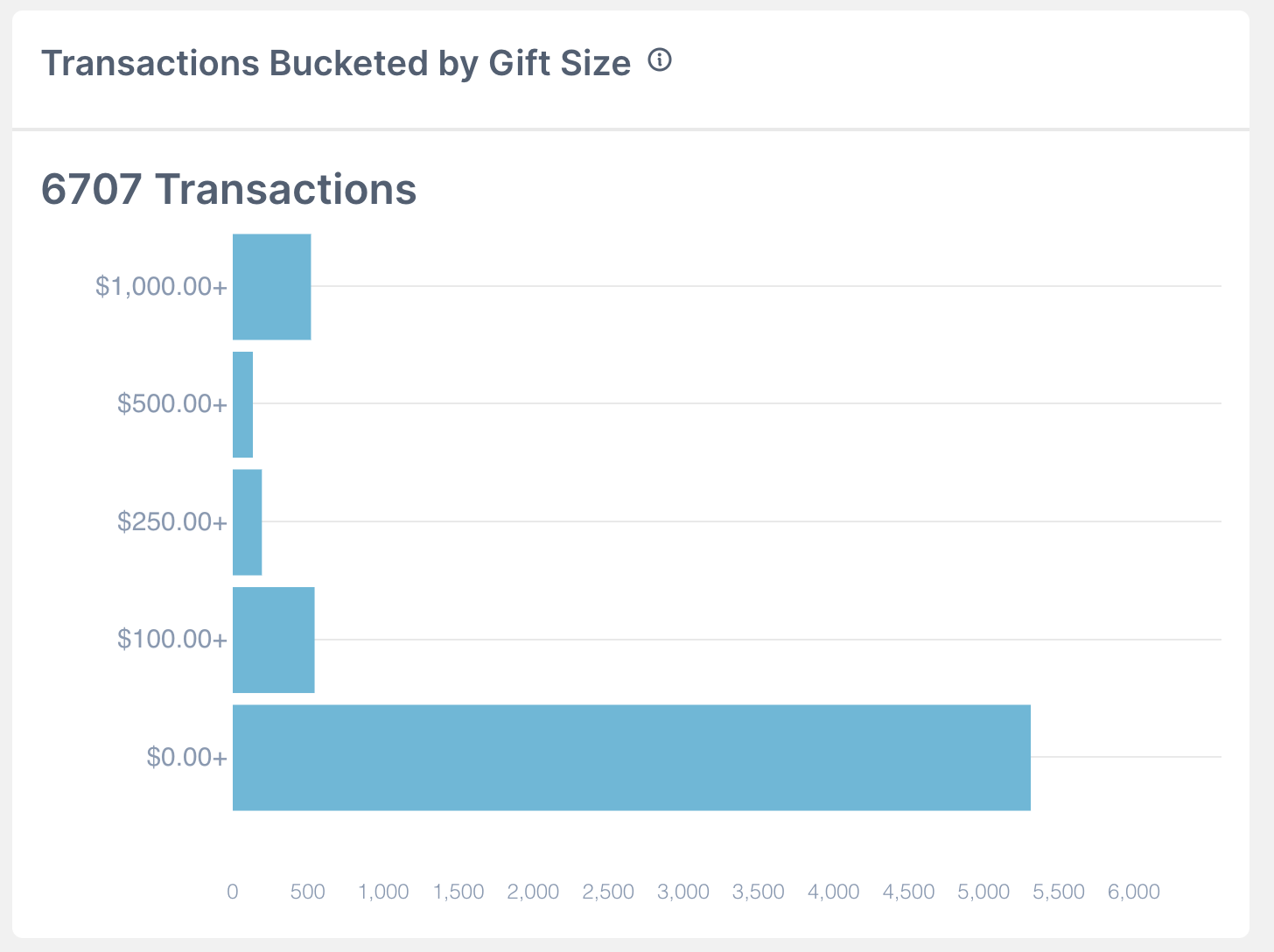Click the $500.00+ axis label

[x=172, y=404]
